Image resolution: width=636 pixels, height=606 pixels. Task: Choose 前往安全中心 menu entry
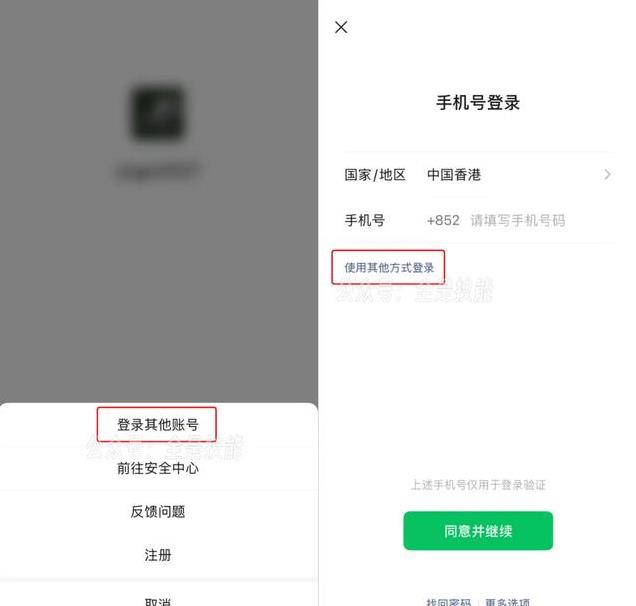158,468
